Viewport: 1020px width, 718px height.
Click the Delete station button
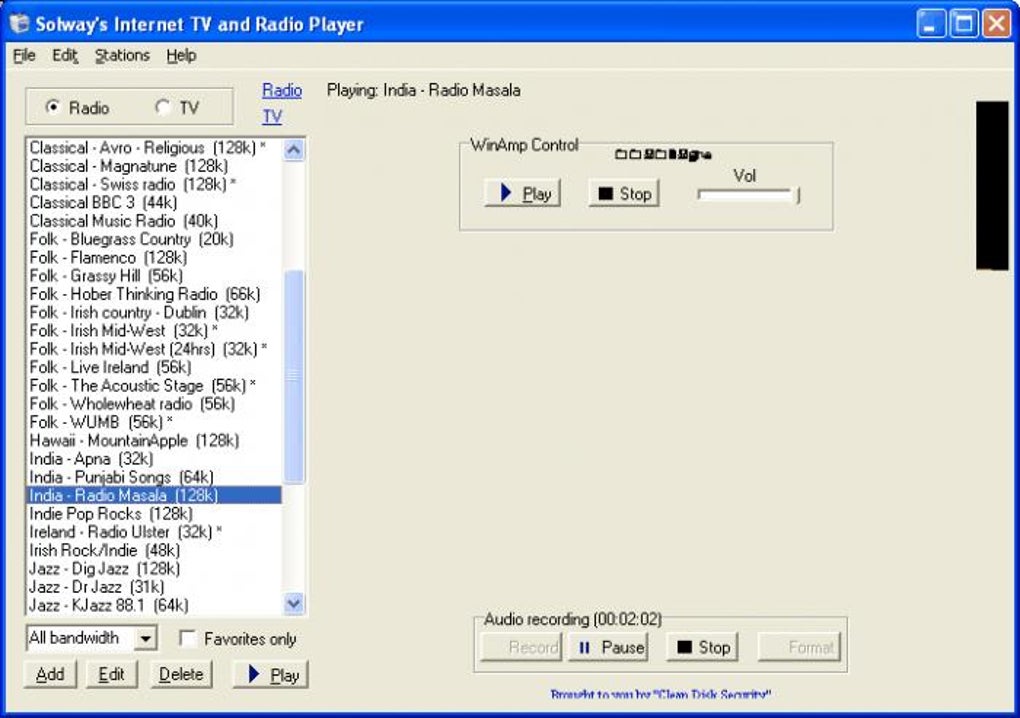tap(181, 674)
